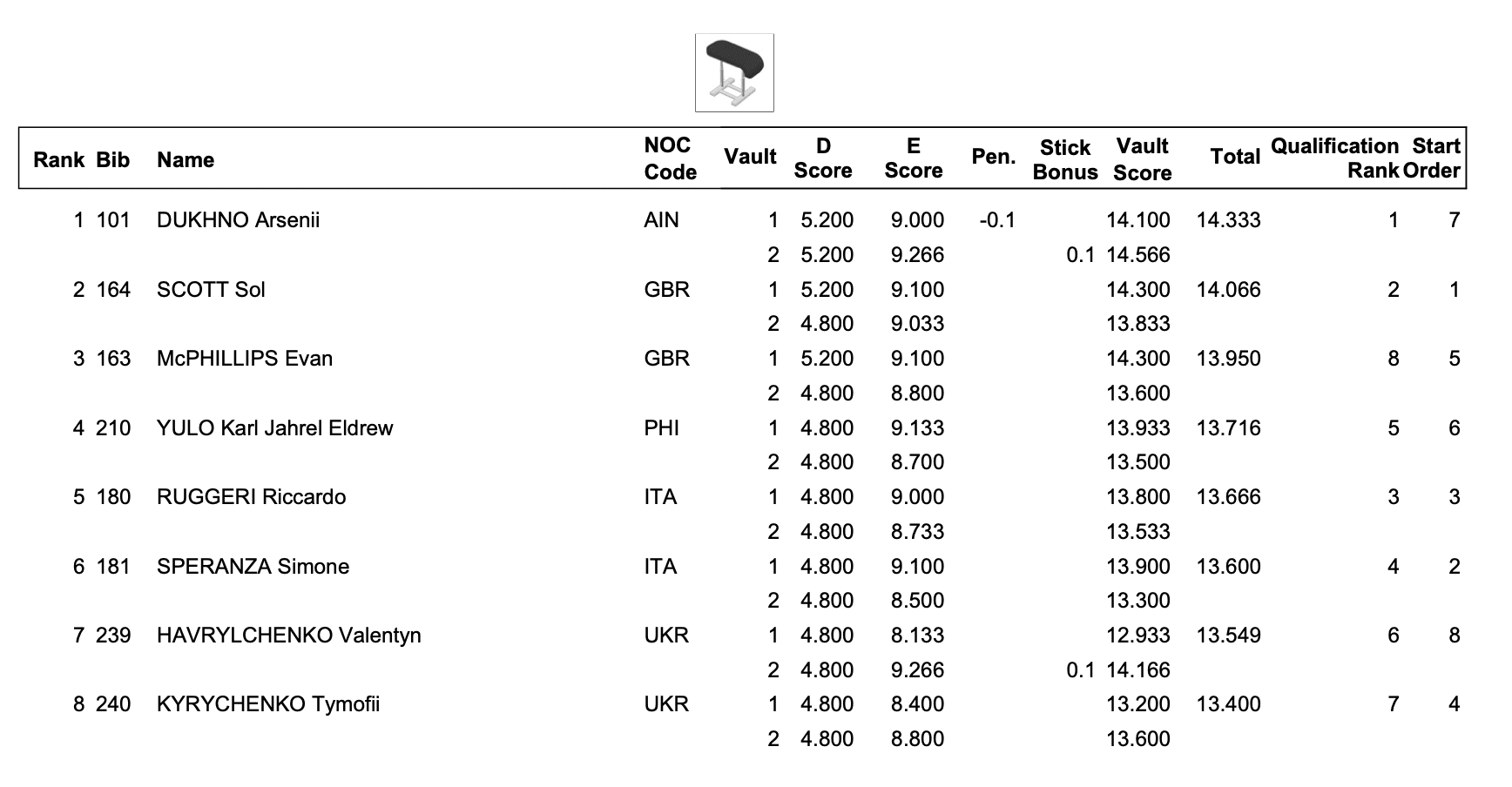Click the 14.333 total score

pos(1228,220)
